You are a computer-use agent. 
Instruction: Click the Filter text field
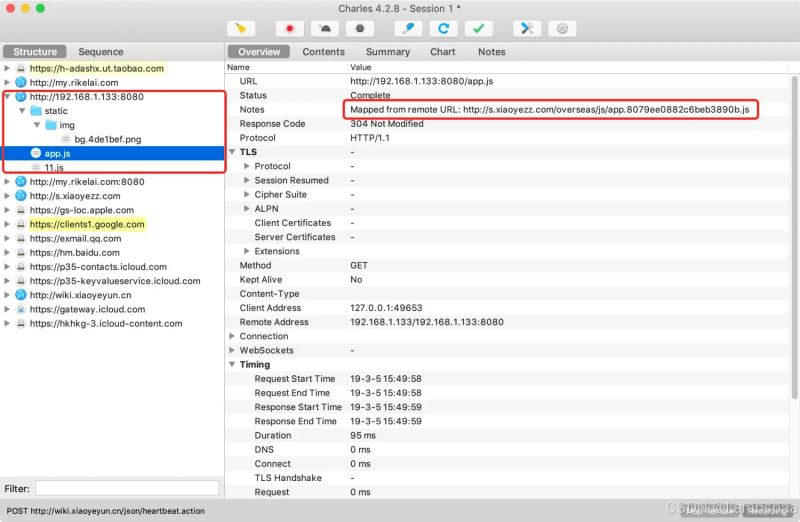pyautogui.click(x=127, y=488)
